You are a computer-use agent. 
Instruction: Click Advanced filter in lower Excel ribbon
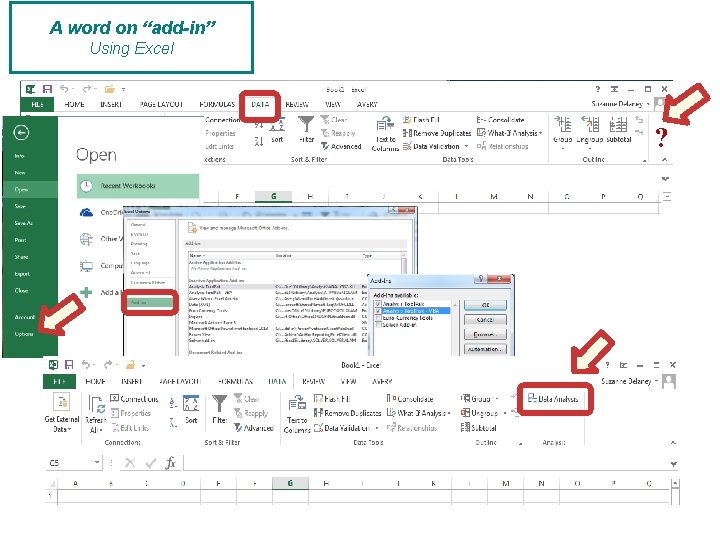pyautogui.click(x=254, y=428)
